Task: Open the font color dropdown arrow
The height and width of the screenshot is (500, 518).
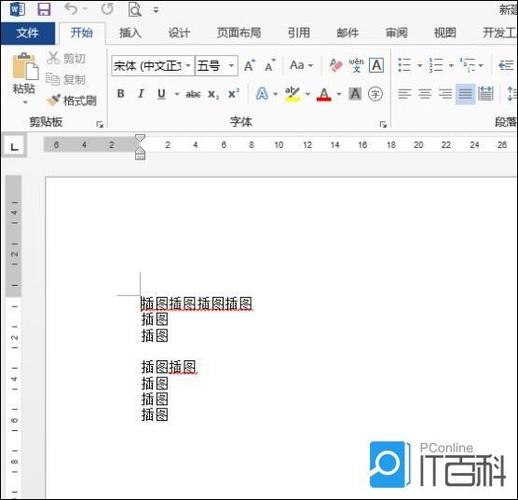Action: point(339,94)
